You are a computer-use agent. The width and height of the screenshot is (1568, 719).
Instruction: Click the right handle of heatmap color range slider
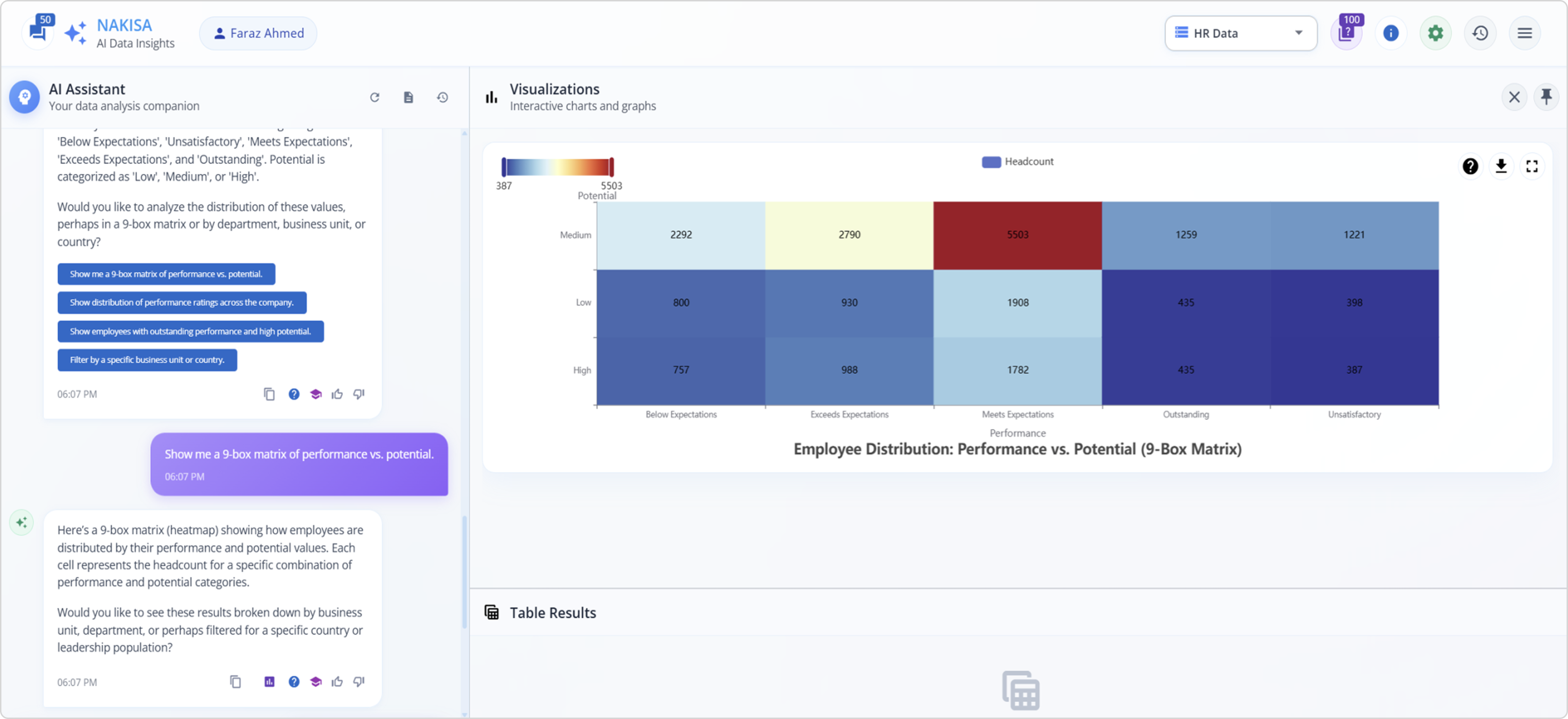611,167
